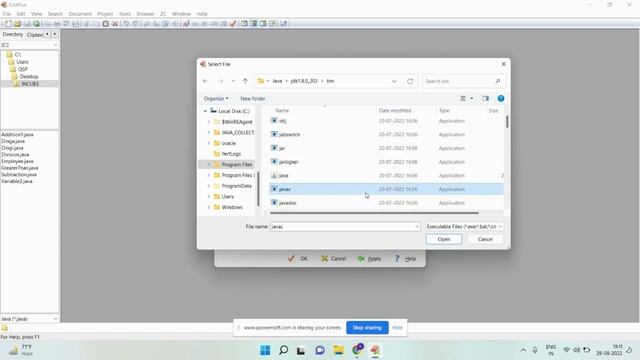Viewport: 640px width, 360px height.
Task: Click the Redo toolbar icon
Action: 136,24
